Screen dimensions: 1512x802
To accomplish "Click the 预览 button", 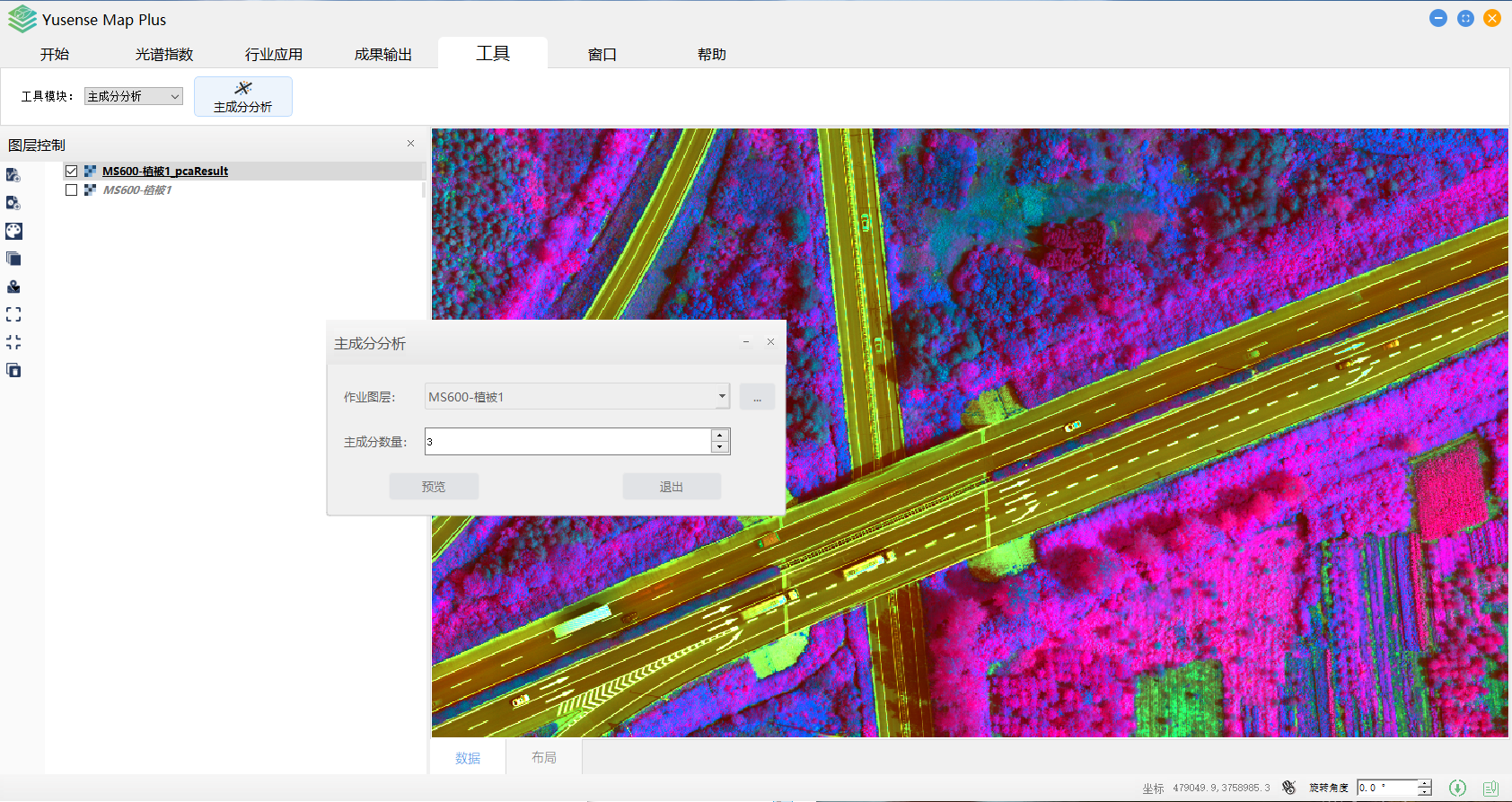I will (434, 487).
